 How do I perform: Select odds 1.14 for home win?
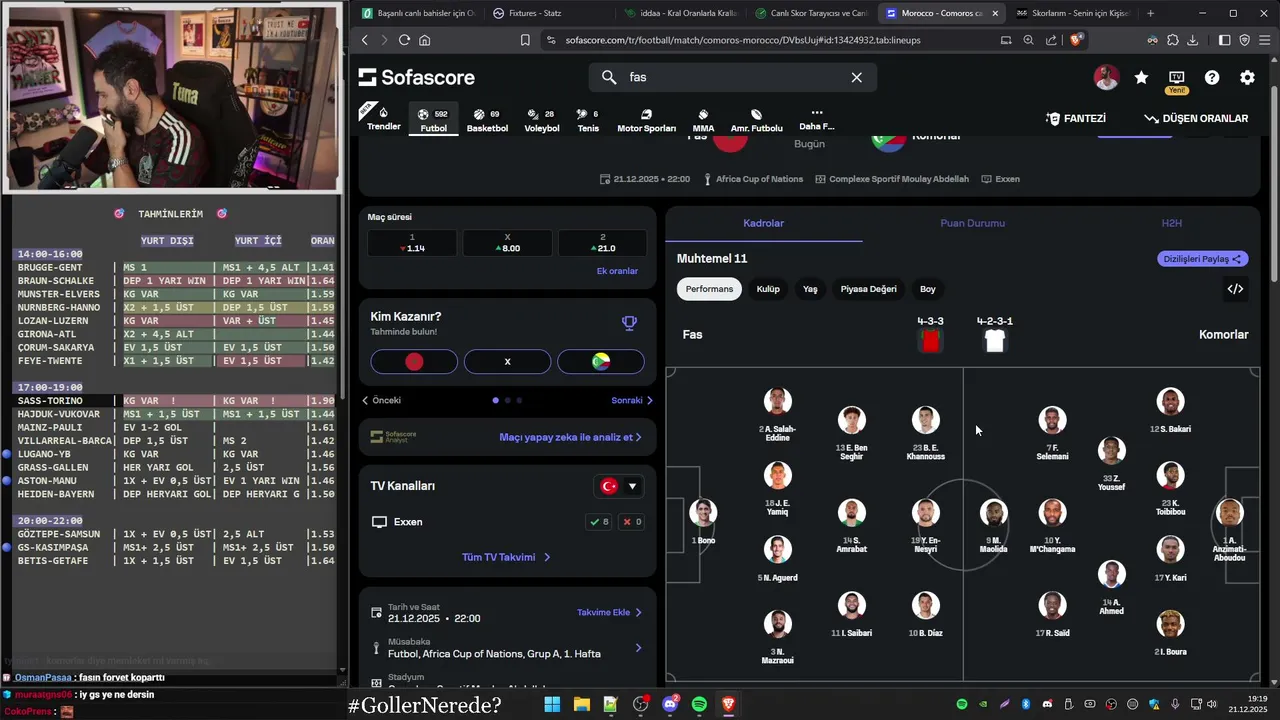412,243
